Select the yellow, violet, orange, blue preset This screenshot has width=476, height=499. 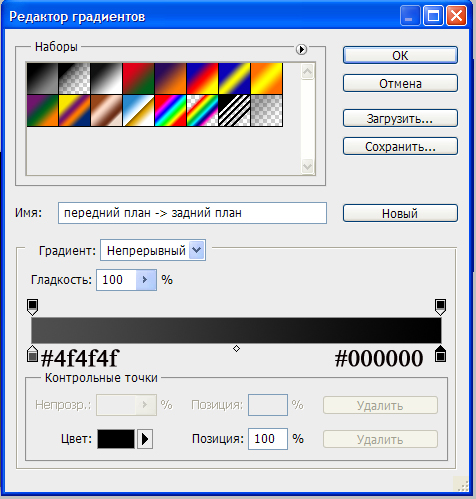(x=74, y=111)
